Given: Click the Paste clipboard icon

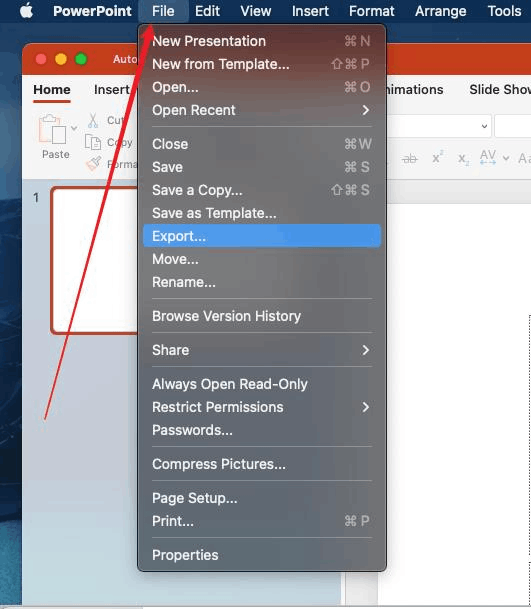Looking at the screenshot, I should point(52,130).
